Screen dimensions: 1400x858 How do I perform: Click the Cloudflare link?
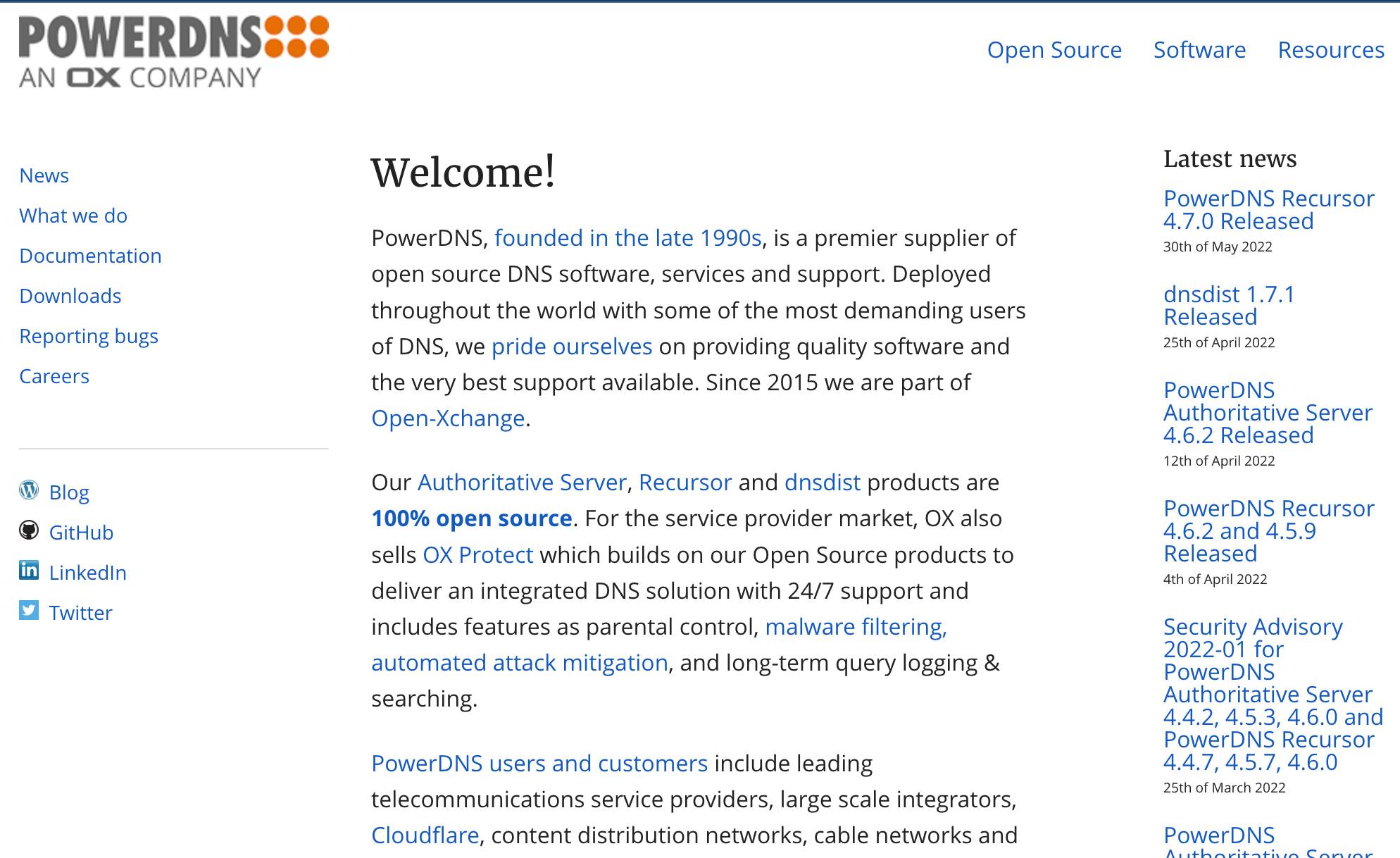(425, 835)
